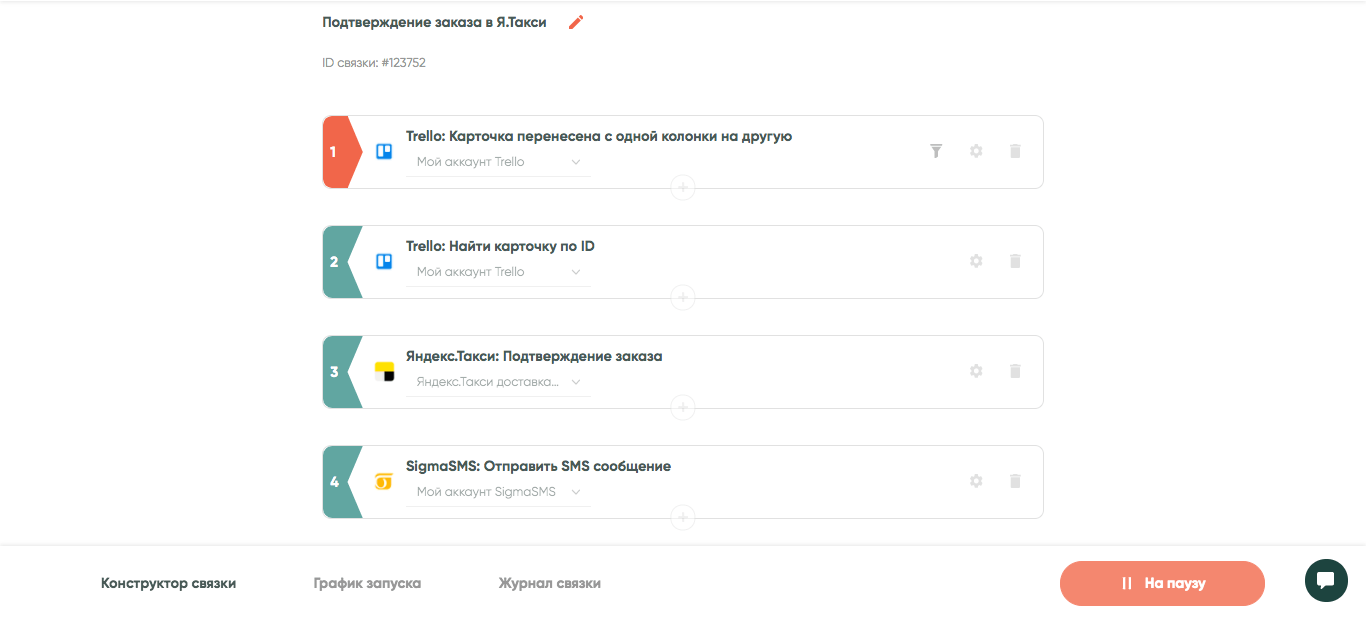Add a step after Яндекс.Такси step with plus
Viewport: 1366px width, 620px height.
[x=683, y=407]
